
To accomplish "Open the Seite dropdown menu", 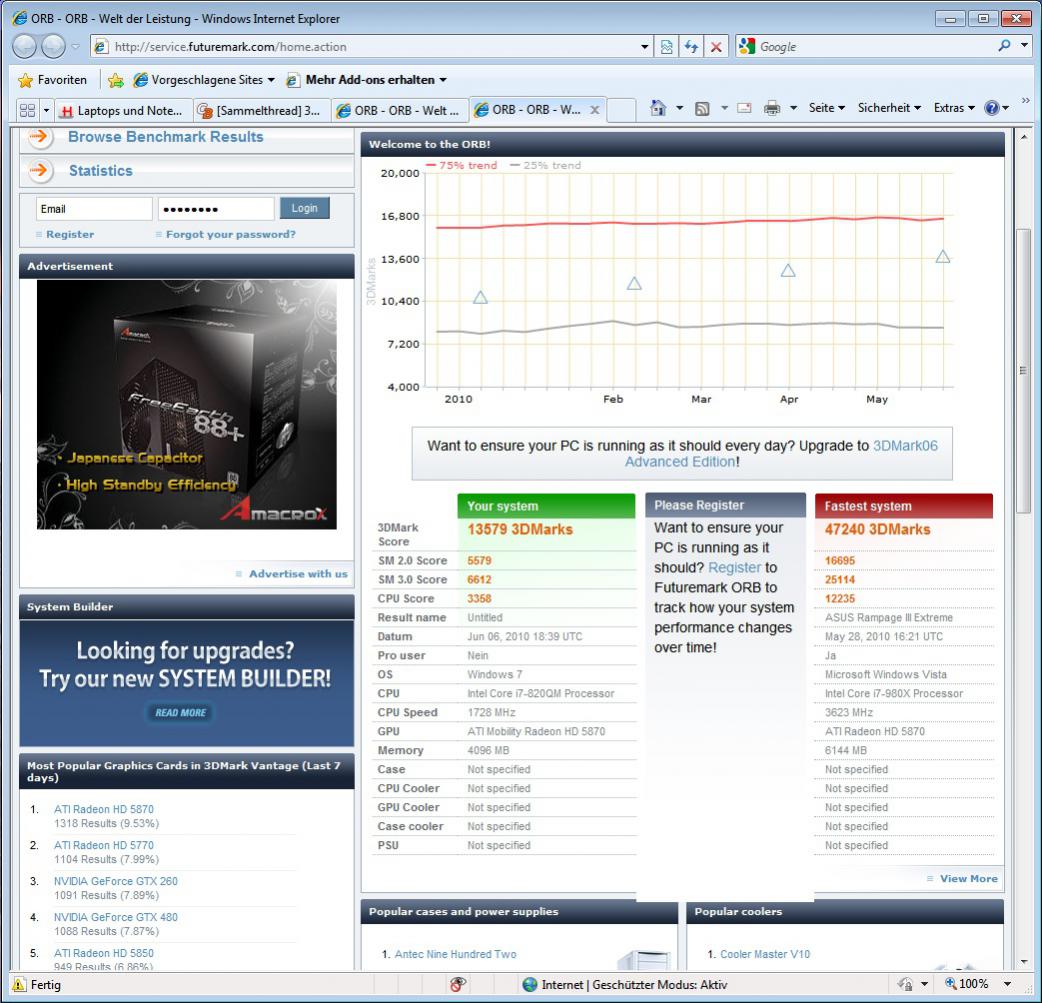I will click(x=826, y=108).
